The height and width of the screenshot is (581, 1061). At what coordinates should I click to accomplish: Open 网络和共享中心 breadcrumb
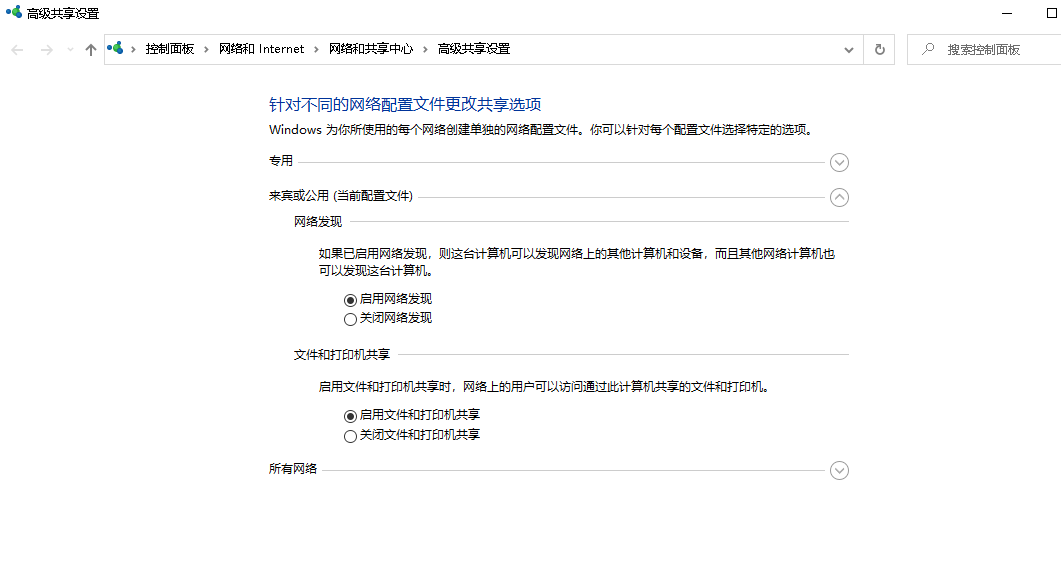click(x=371, y=49)
